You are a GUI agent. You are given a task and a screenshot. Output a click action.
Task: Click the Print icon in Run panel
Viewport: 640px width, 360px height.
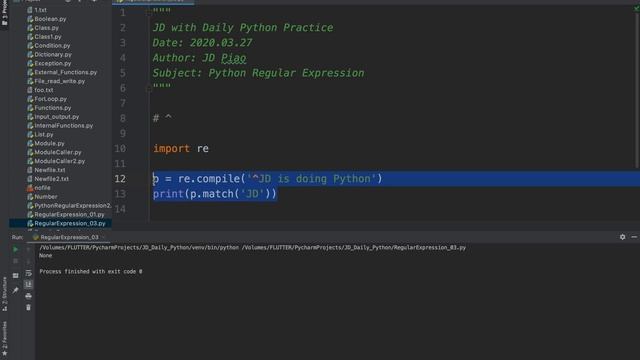click(x=28, y=296)
